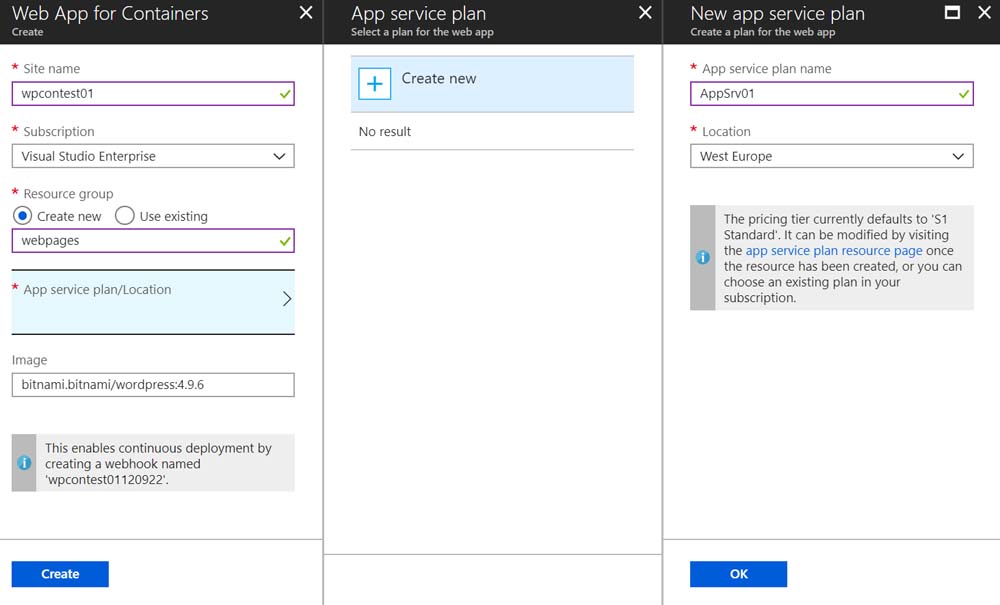Viewport: 1000px width, 605px height.
Task: Close the App service plan blade
Action: tap(645, 13)
